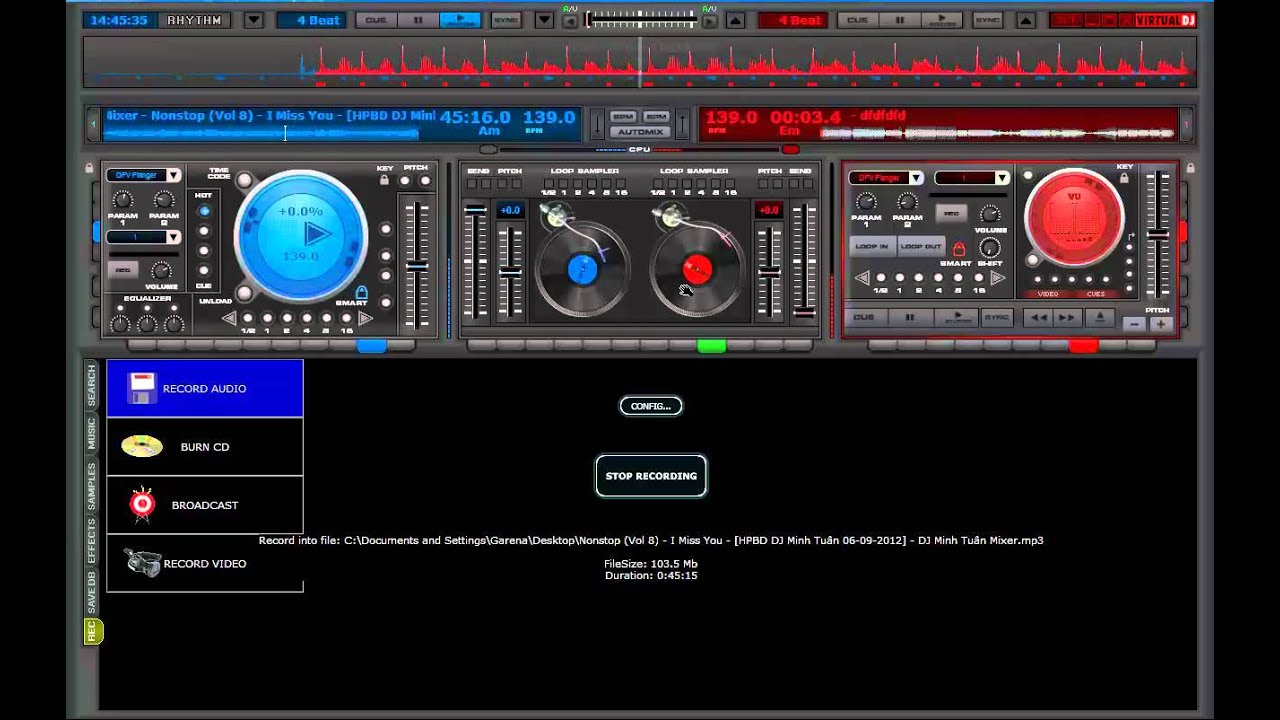Open the SAVE DB side tab

point(91,592)
